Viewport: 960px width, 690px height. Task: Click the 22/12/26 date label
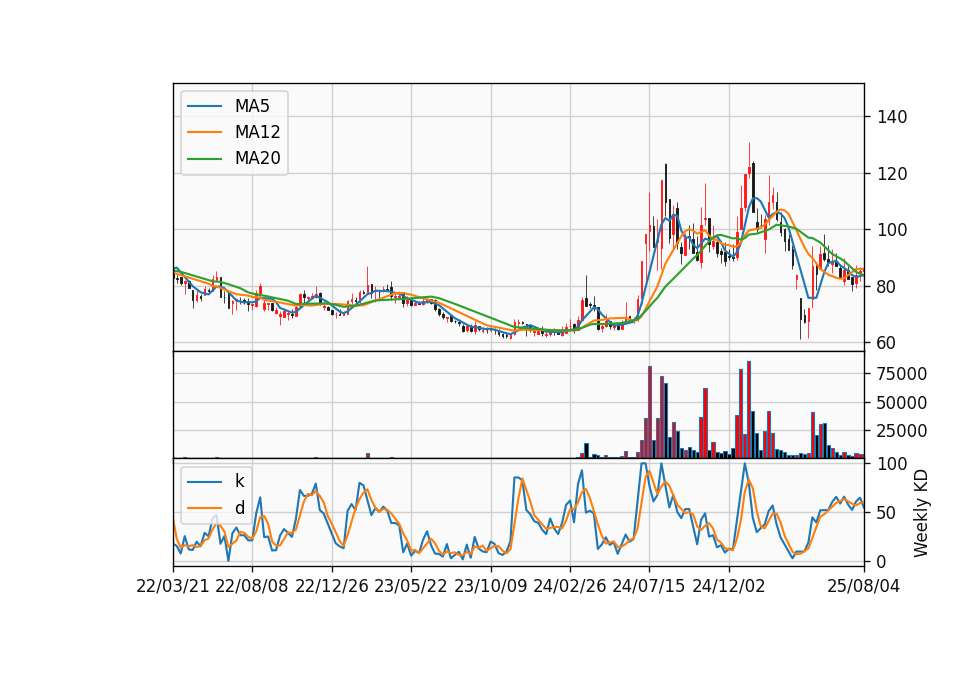(x=332, y=586)
